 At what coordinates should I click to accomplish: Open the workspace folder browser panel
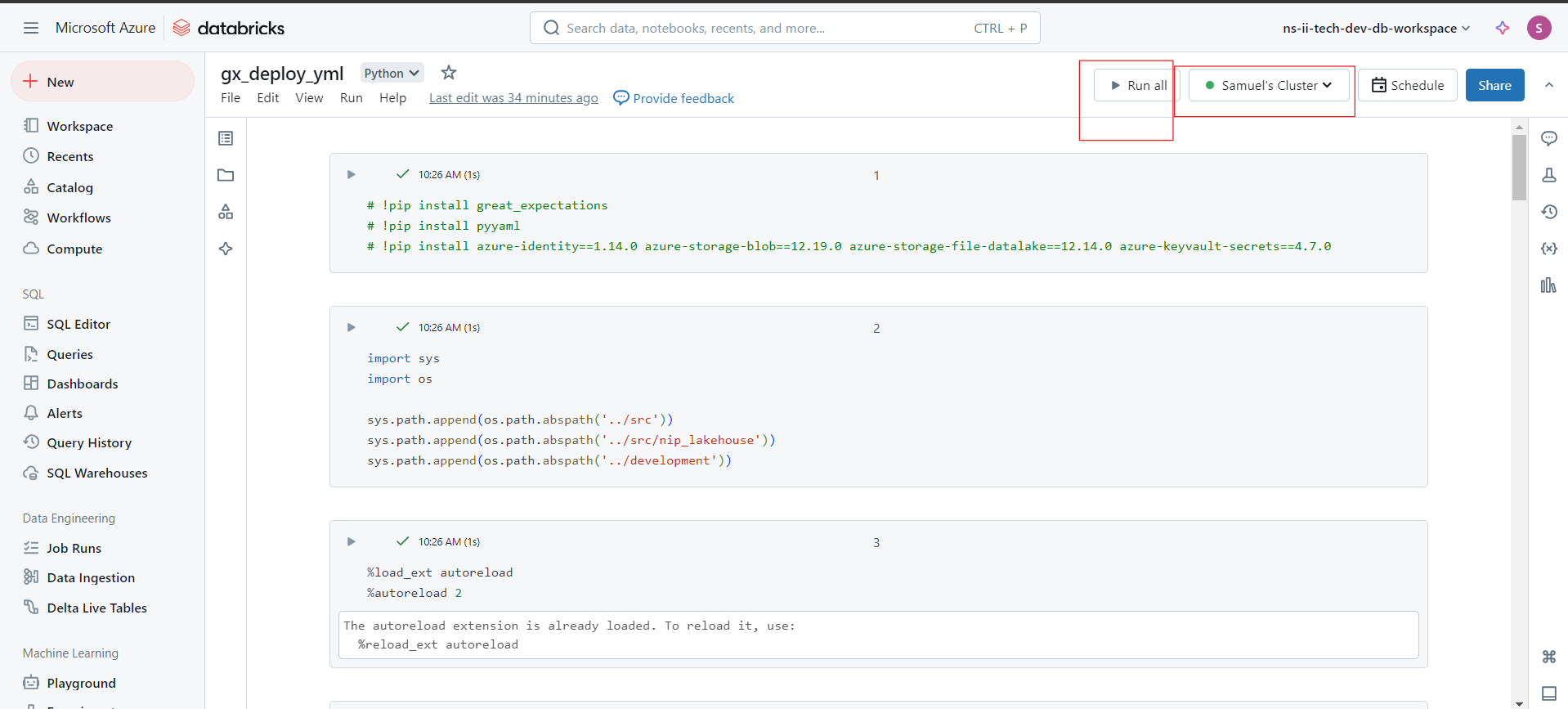point(226,175)
